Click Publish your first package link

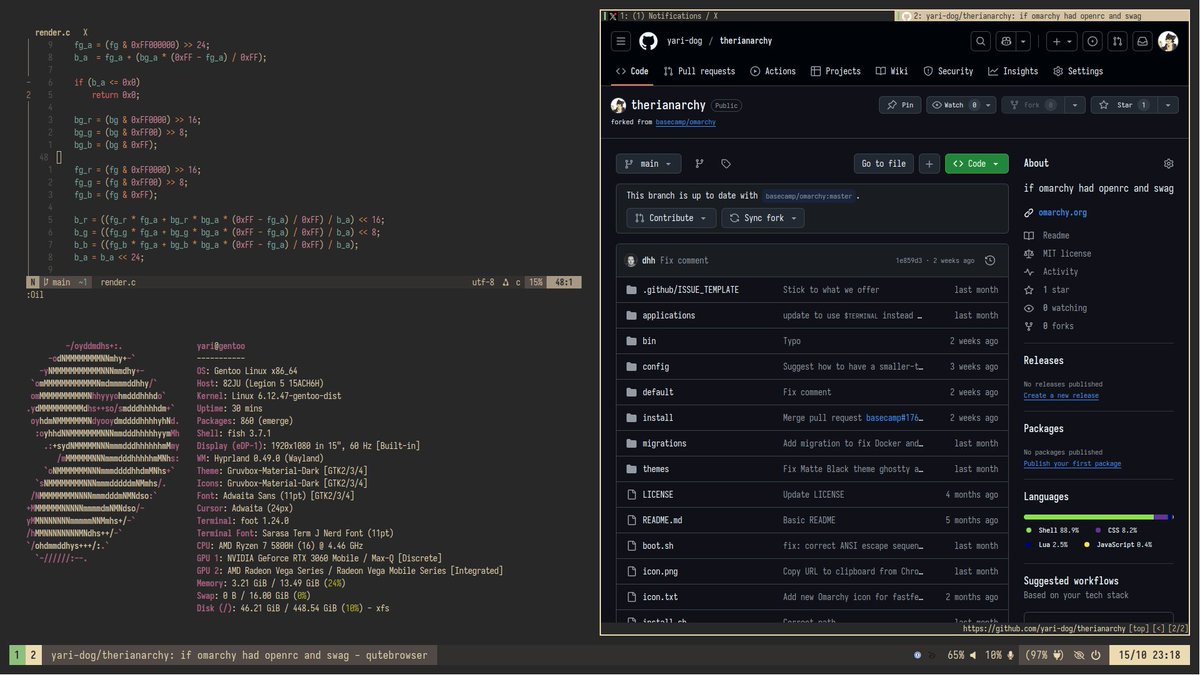coord(1072,464)
